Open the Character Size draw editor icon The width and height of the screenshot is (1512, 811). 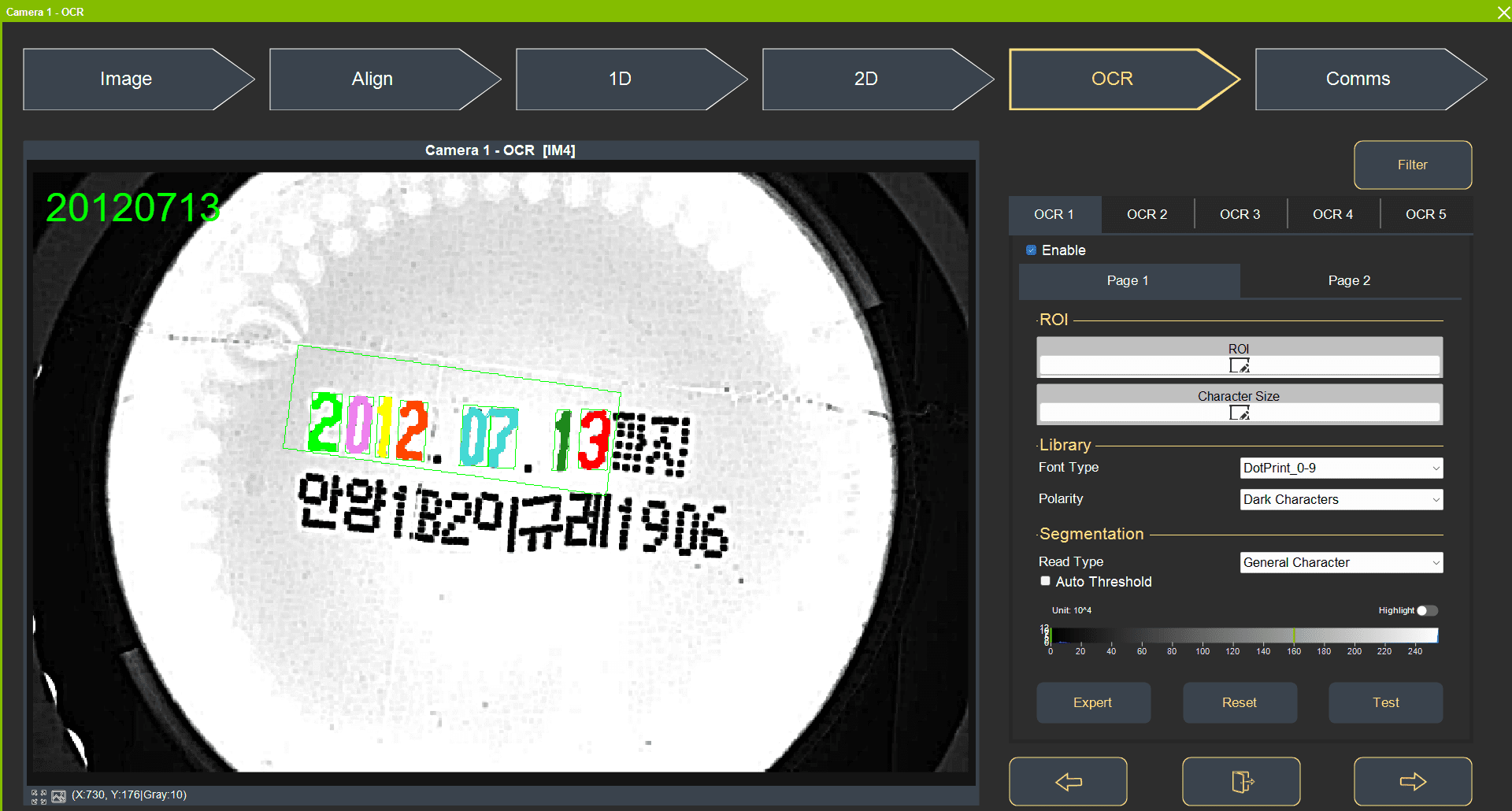1239,413
